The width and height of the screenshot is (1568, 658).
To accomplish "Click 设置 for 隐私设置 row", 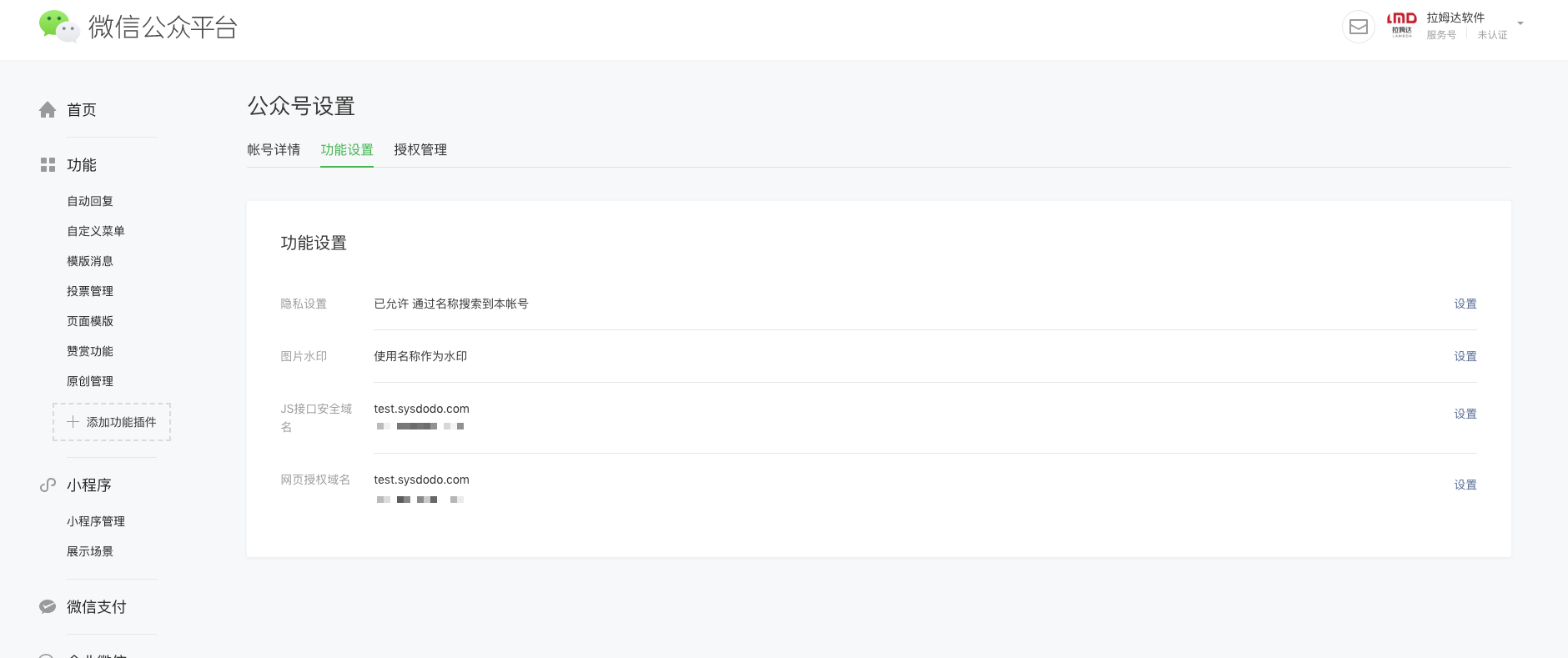I will tap(1465, 304).
